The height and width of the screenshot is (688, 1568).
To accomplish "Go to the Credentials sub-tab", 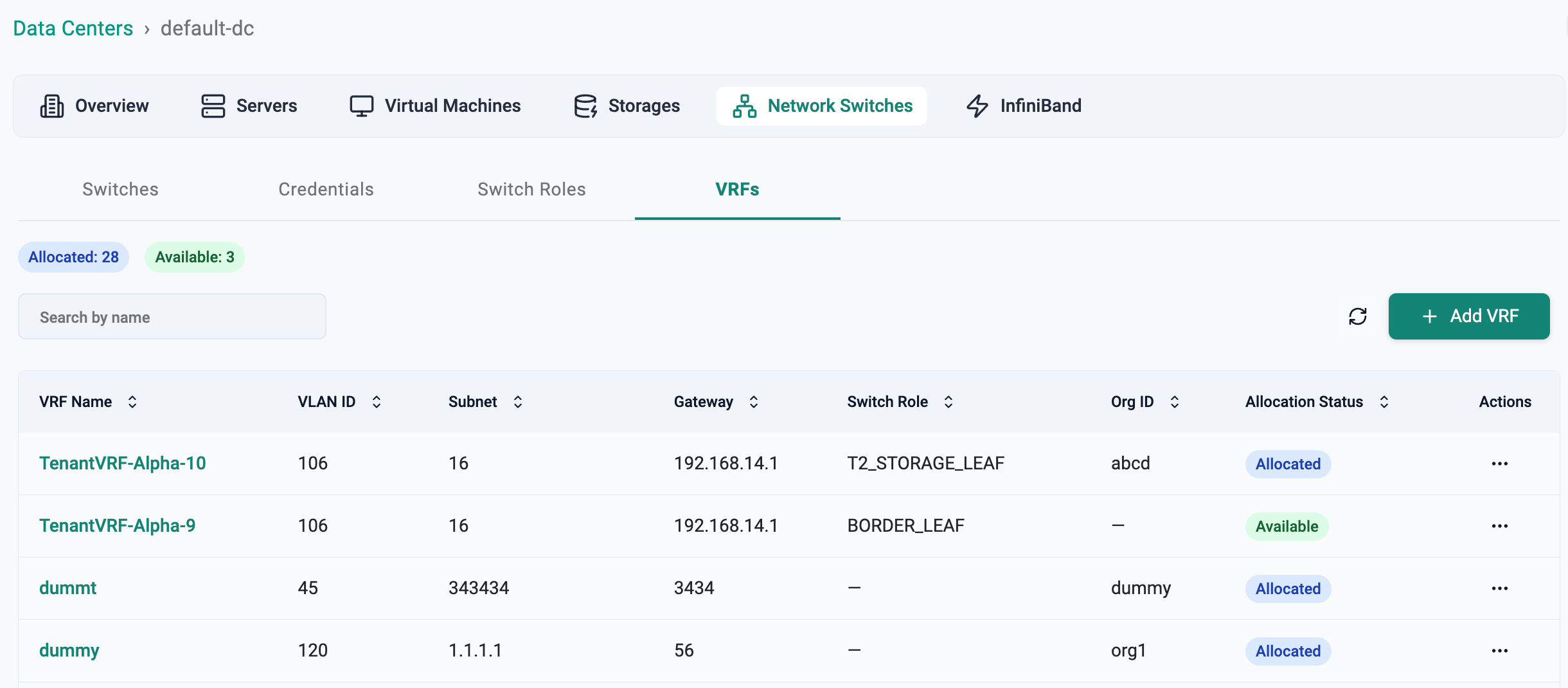I will tap(326, 190).
